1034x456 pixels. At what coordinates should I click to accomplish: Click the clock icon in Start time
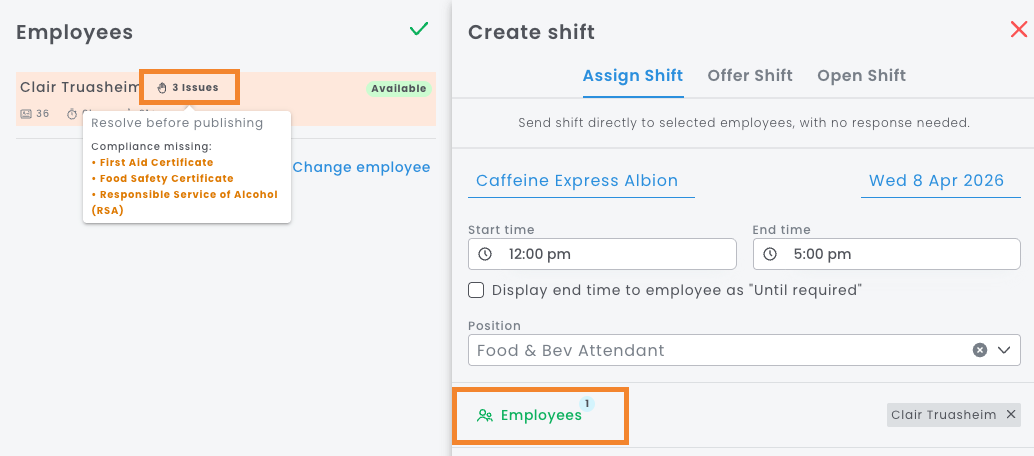pyautogui.click(x=485, y=254)
